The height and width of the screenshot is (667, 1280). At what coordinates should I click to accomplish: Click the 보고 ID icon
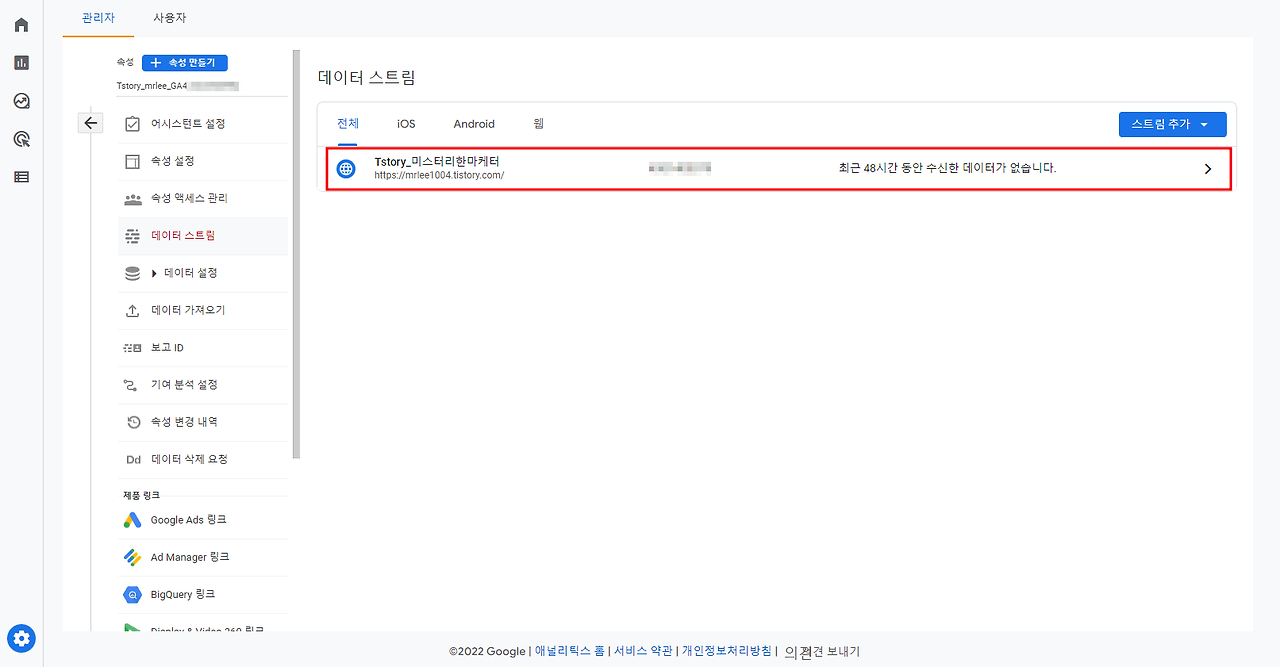point(132,348)
